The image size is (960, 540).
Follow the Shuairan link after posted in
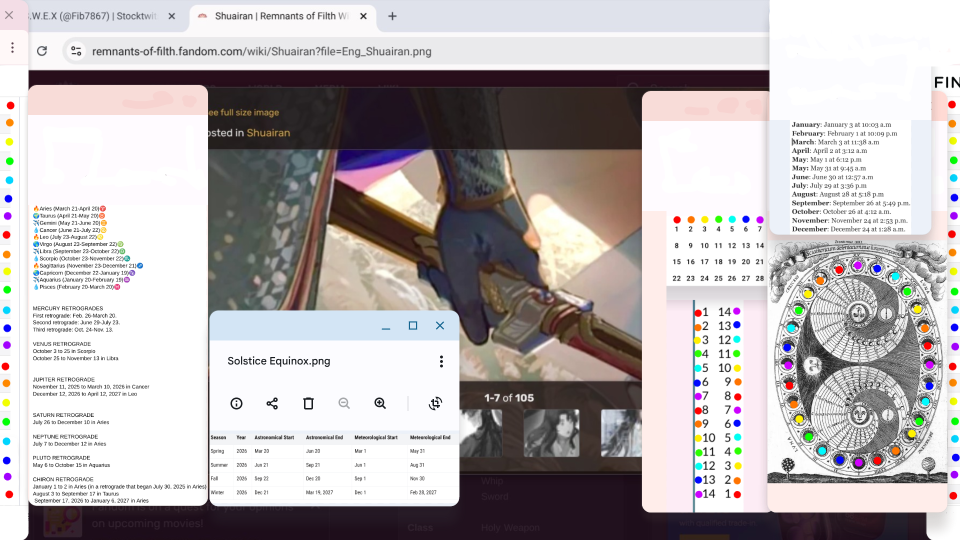(x=268, y=133)
